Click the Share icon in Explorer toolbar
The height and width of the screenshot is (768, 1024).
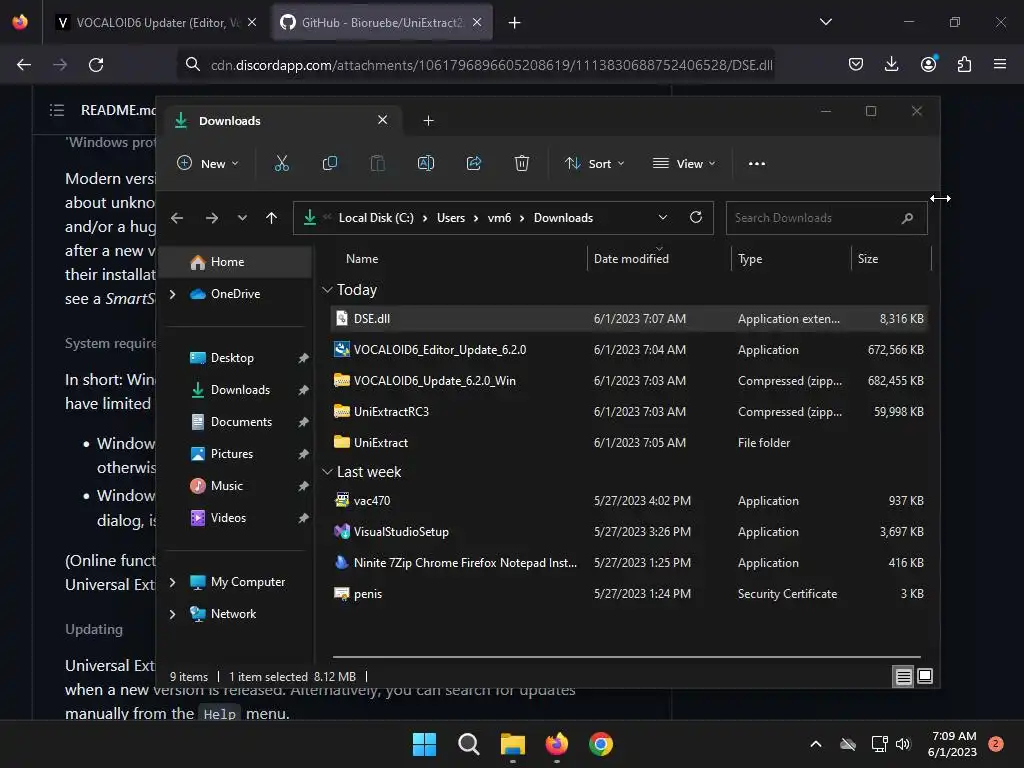(474, 163)
